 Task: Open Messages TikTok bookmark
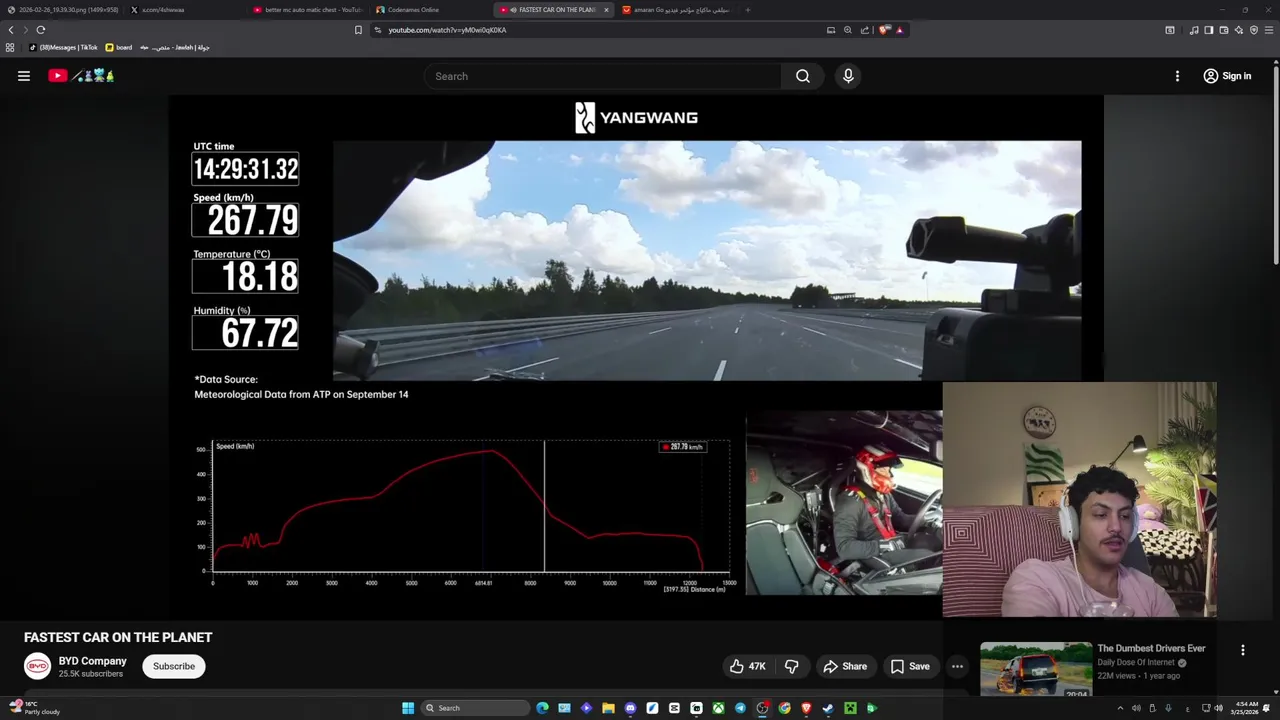[63, 47]
